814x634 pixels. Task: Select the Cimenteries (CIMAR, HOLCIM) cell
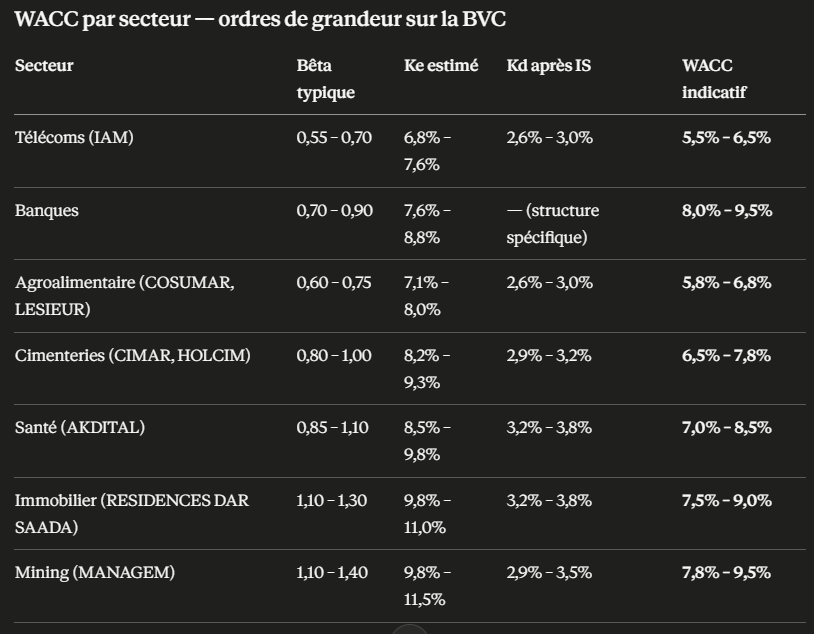(132, 356)
